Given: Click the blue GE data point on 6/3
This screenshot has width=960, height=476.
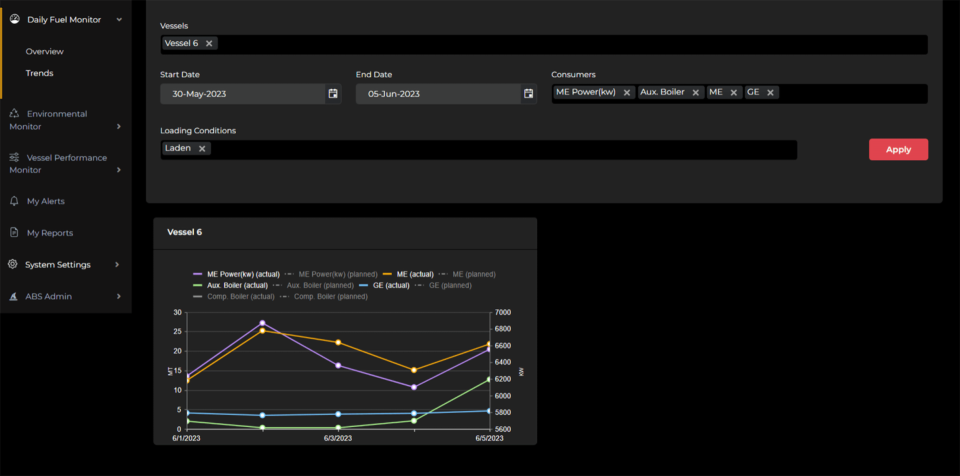Looking at the screenshot, I should tap(338, 414).
